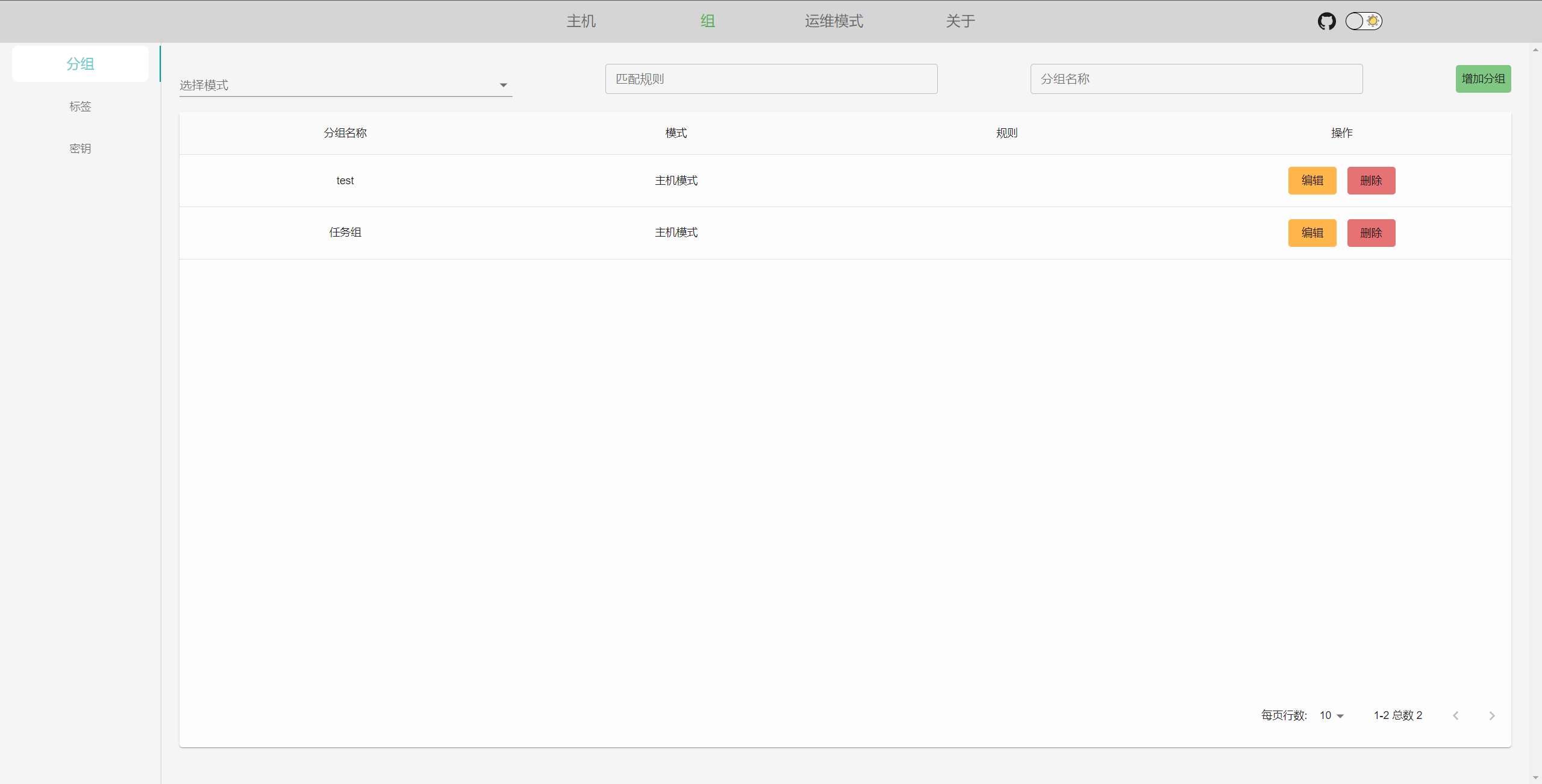Open rows-per-page dropdown showing 10

(x=1332, y=715)
